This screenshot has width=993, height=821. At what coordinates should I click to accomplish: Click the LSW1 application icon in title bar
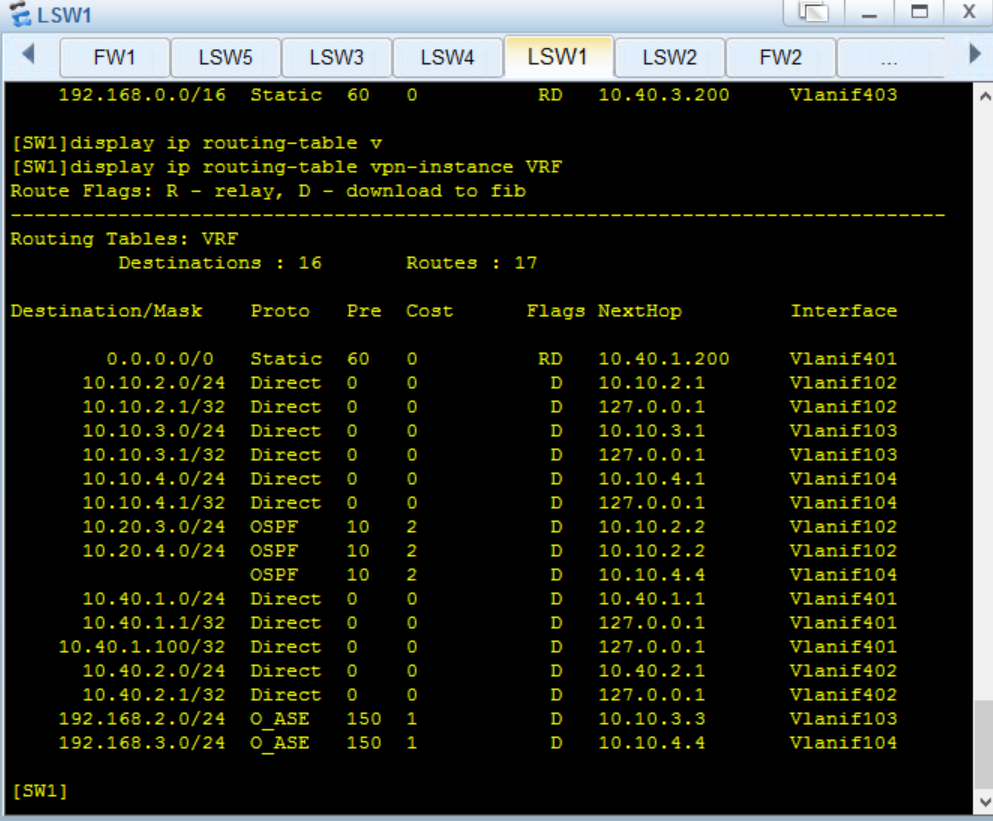(20, 13)
